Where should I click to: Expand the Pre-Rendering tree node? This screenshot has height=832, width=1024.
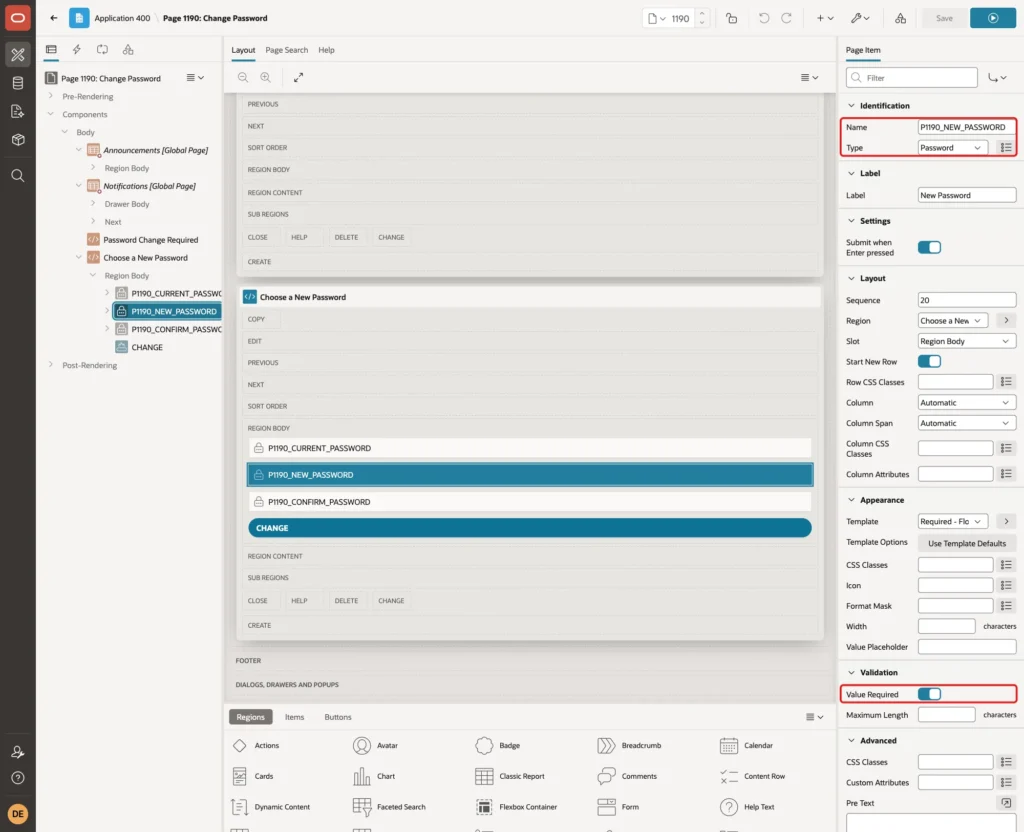coord(50,96)
